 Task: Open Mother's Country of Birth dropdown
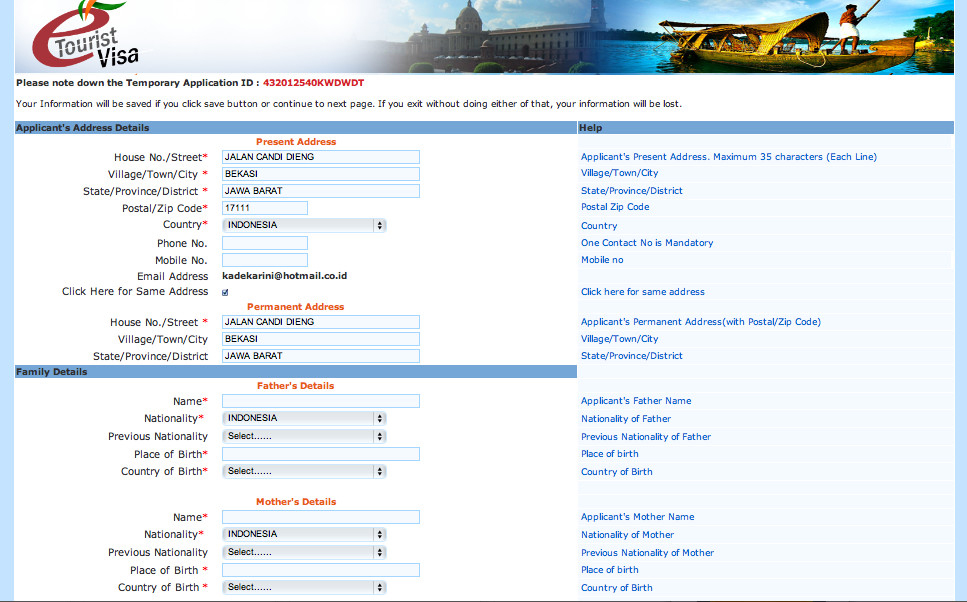(304, 587)
